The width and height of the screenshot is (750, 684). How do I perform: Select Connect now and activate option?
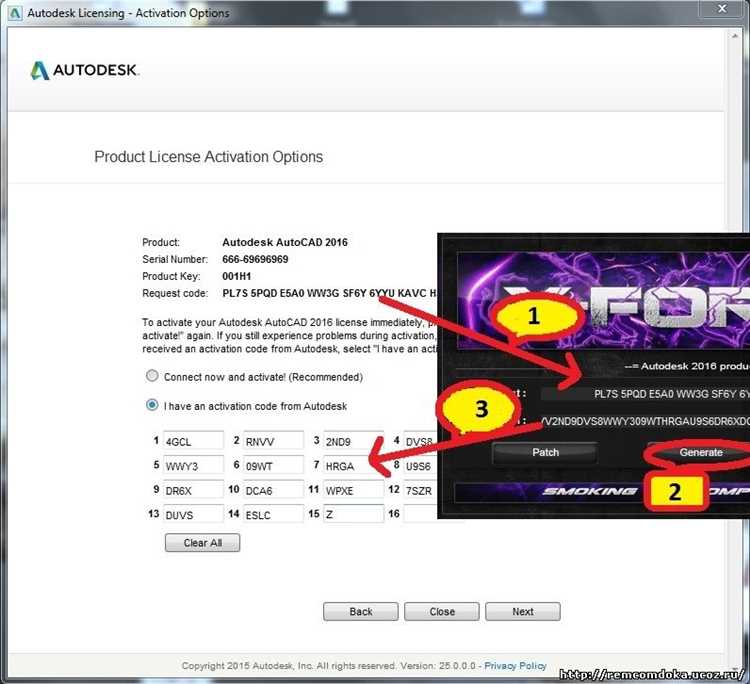(x=152, y=375)
